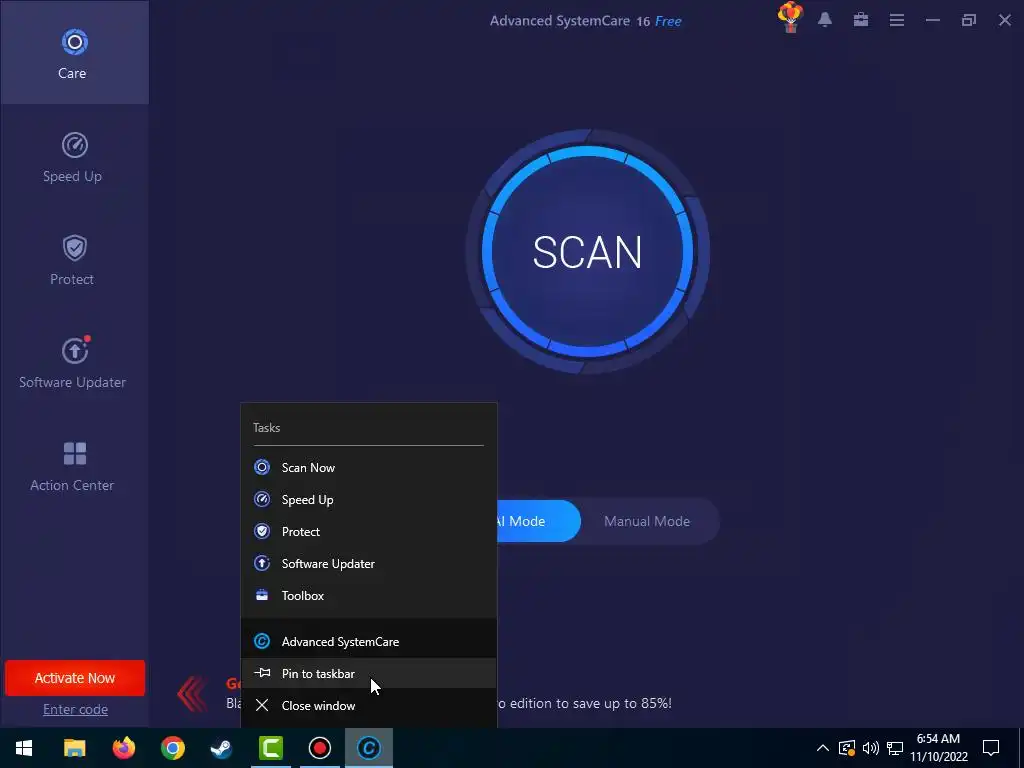Select Pin to taskbar option
The height and width of the screenshot is (768, 1024).
[x=368, y=673]
